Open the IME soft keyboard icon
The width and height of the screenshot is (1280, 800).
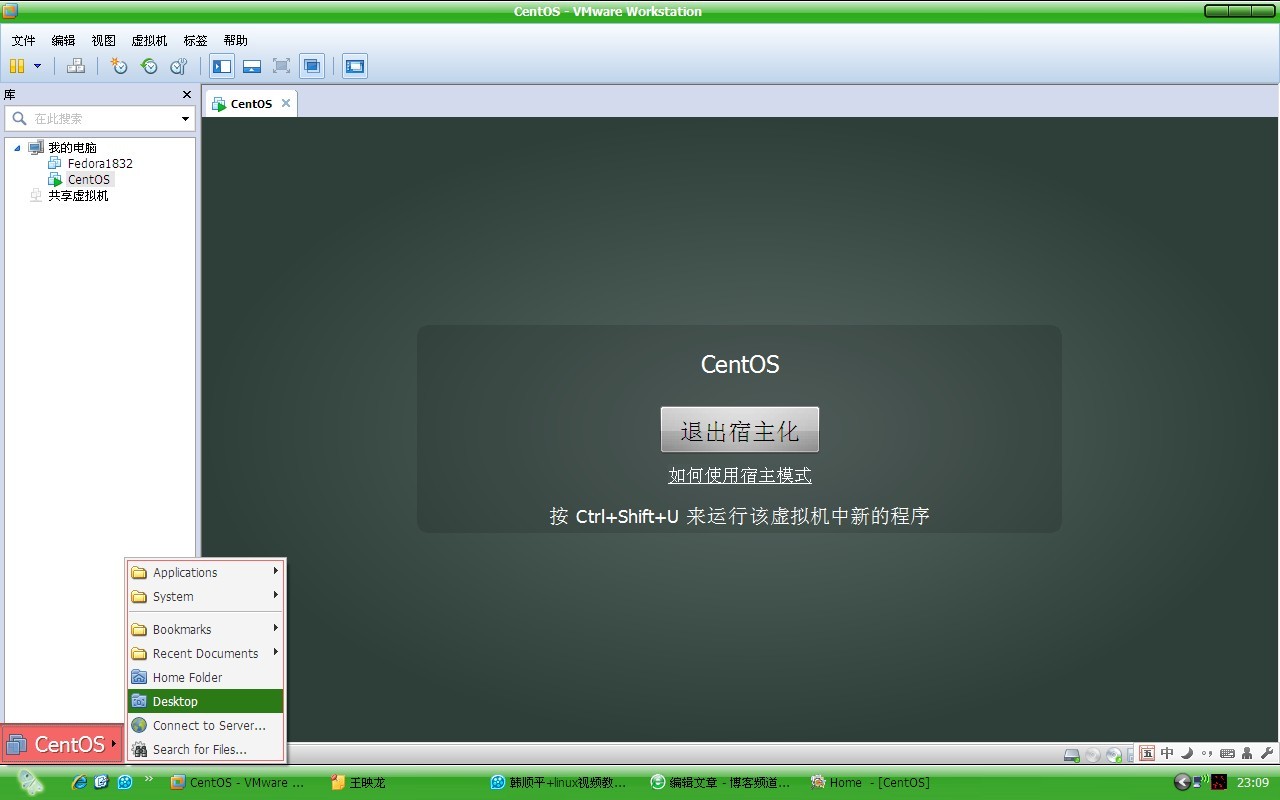click(x=1227, y=754)
